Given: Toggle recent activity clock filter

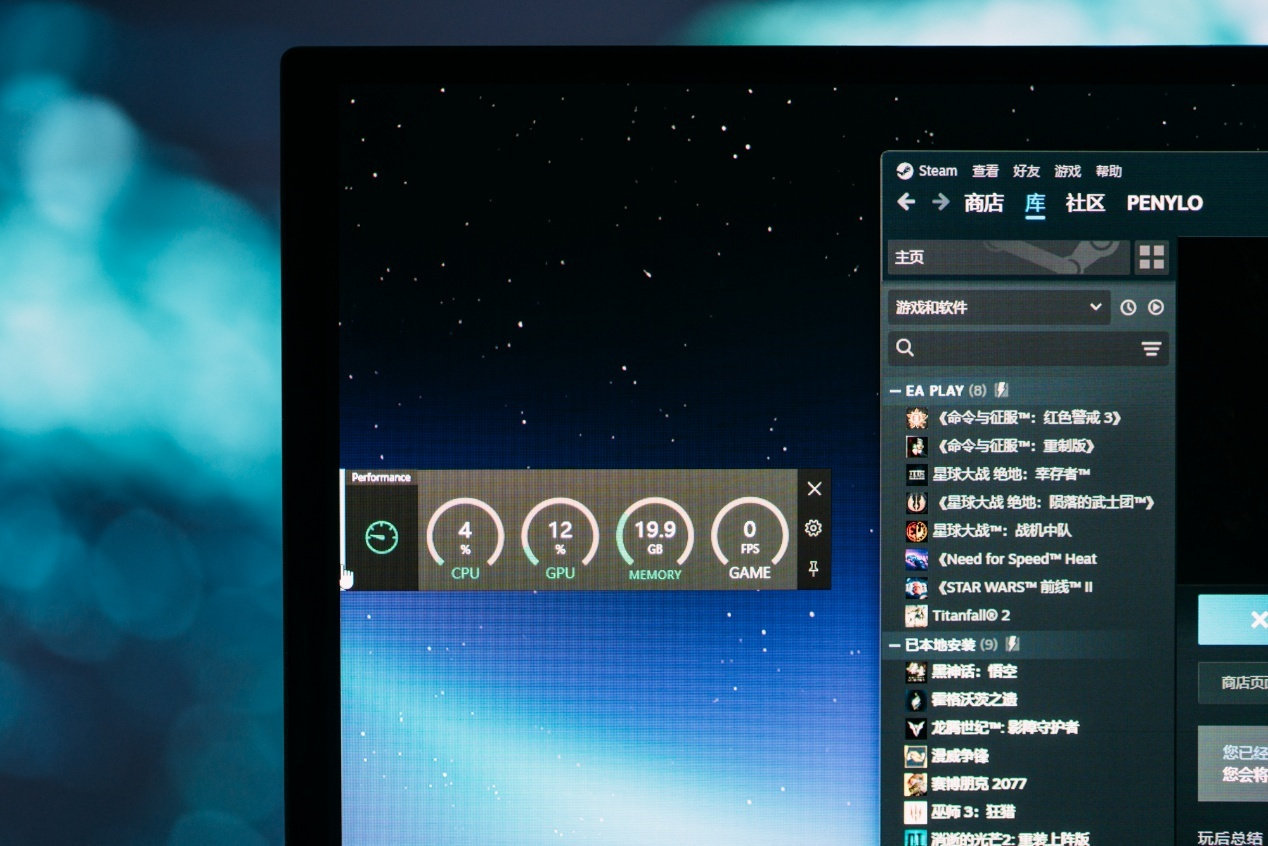Looking at the screenshot, I should coord(1128,308).
